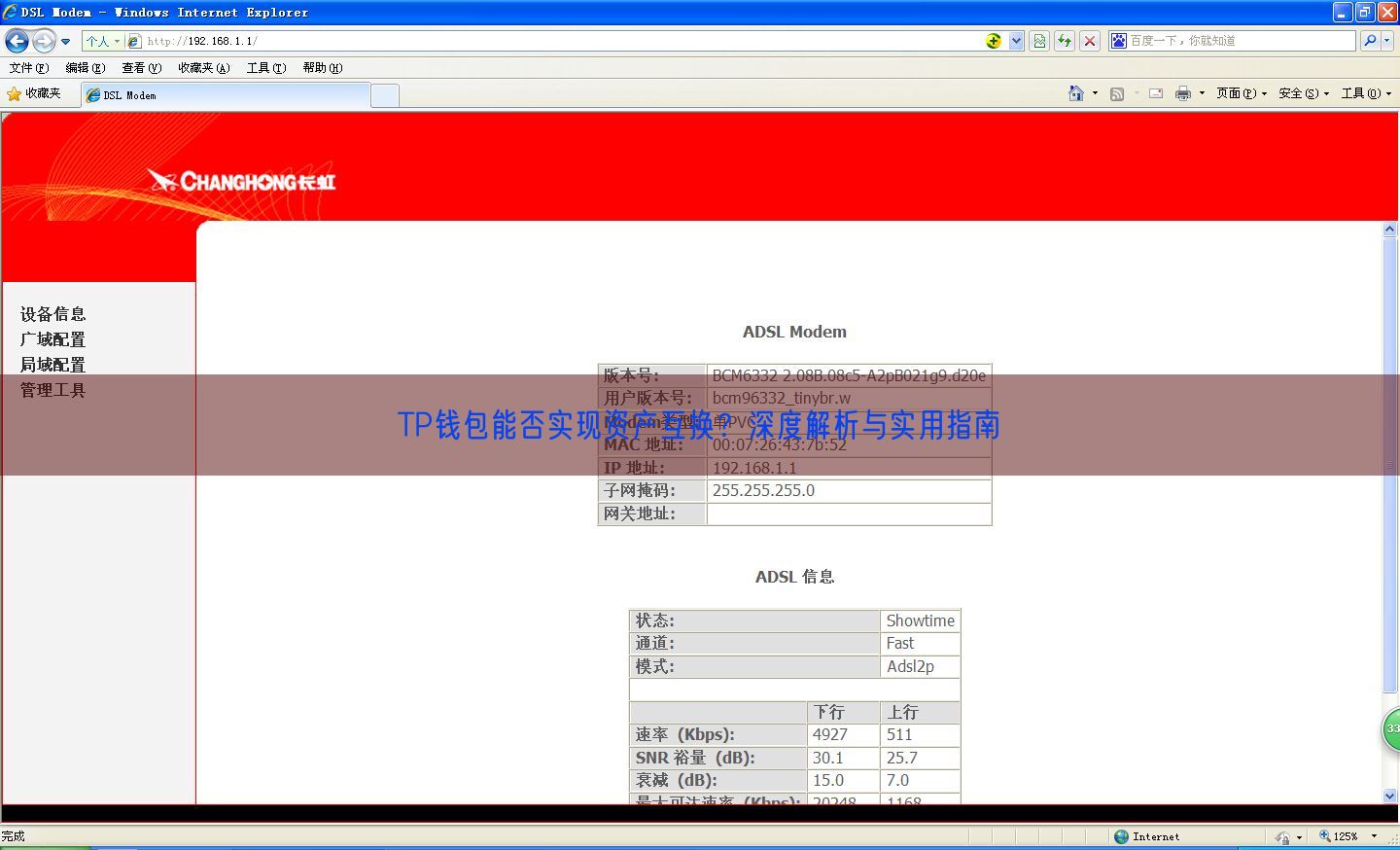Click the SNR value 30.1 cell
This screenshot has width=1400, height=850.
pyautogui.click(x=843, y=758)
